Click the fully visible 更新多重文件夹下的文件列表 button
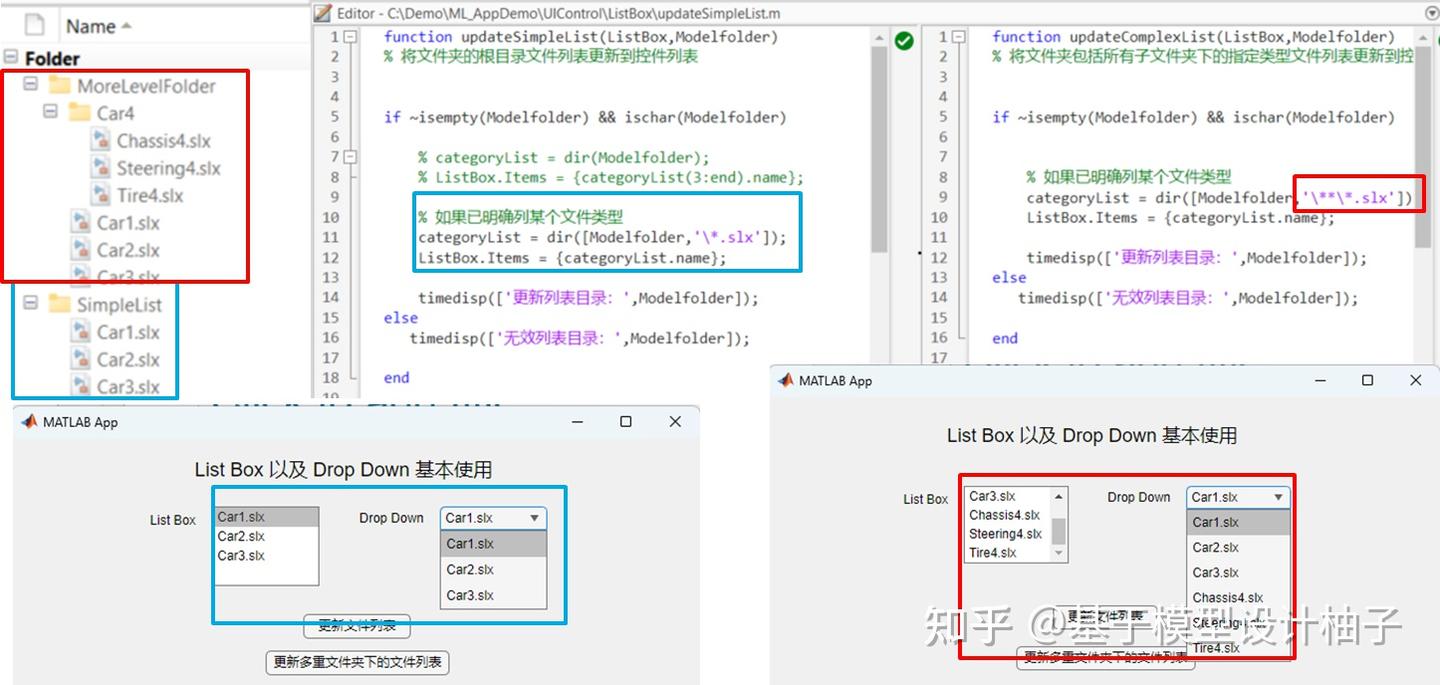The width and height of the screenshot is (1440, 685). point(358,662)
